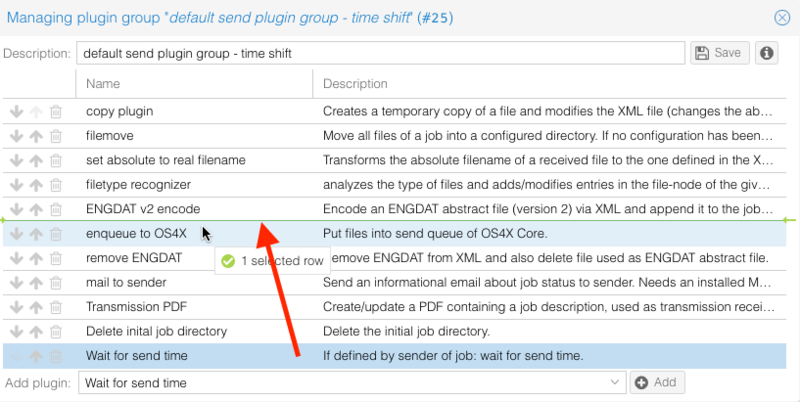Move 'Delete initial job directory' up
Screen dimensions: 800x402
click(36, 332)
